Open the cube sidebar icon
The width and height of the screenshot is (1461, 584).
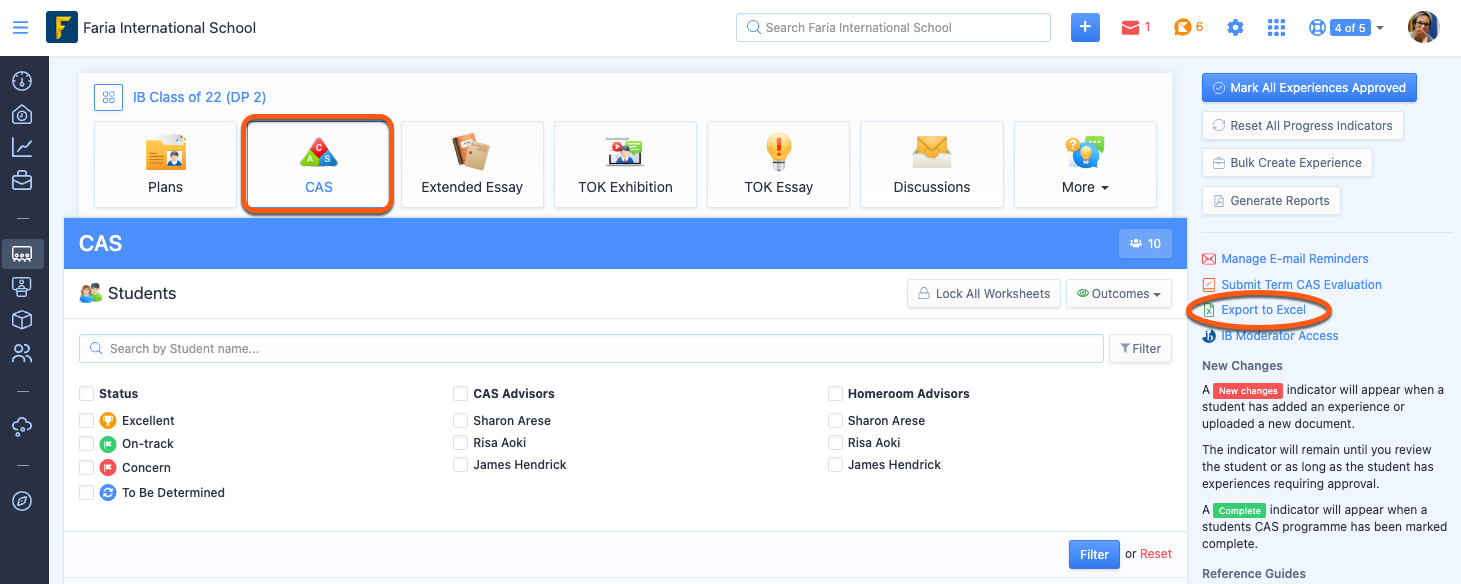coord(22,320)
